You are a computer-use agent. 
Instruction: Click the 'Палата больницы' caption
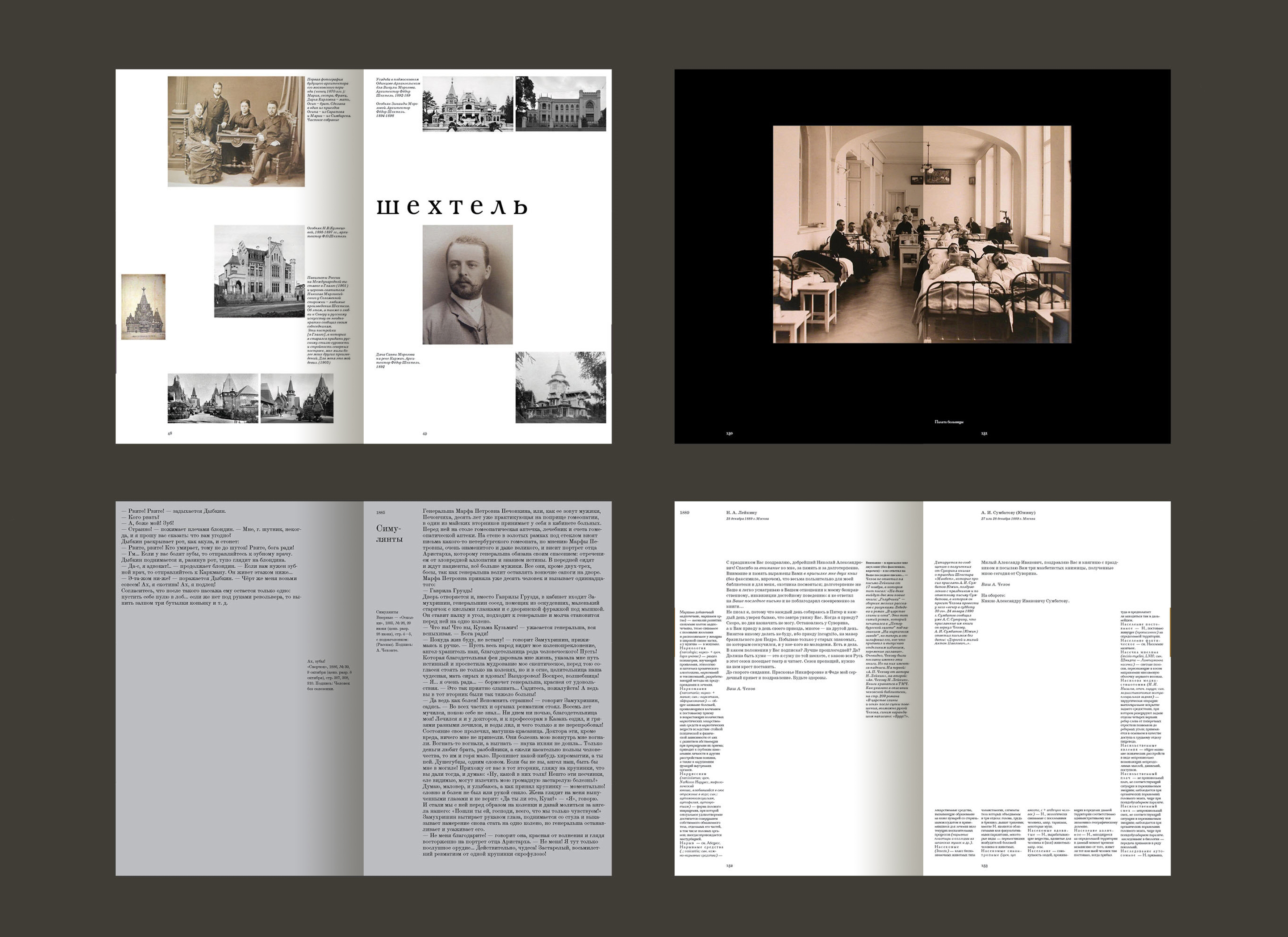[949, 422]
